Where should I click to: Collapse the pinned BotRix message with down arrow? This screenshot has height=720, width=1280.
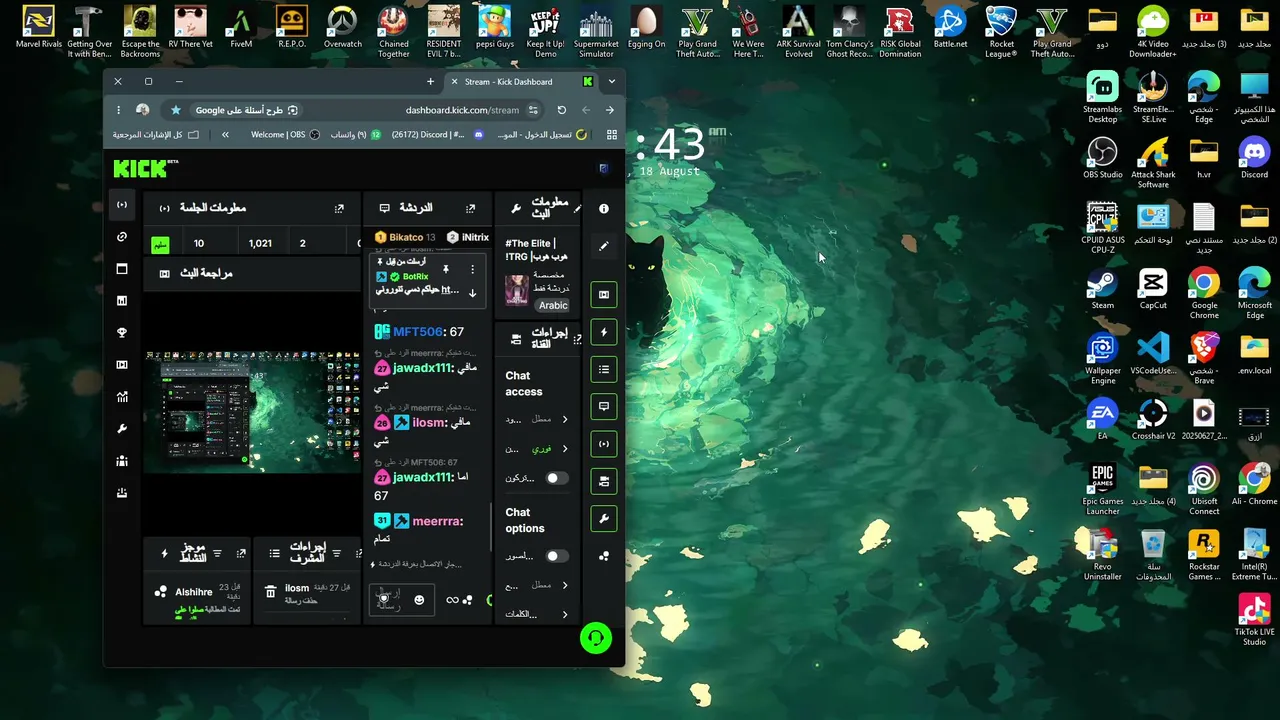[x=472, y=293]
